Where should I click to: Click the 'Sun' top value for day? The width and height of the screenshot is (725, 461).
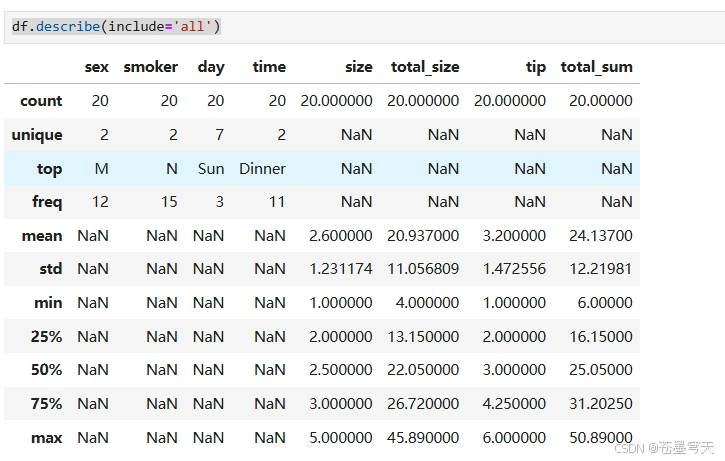click(x=211, y=169)
